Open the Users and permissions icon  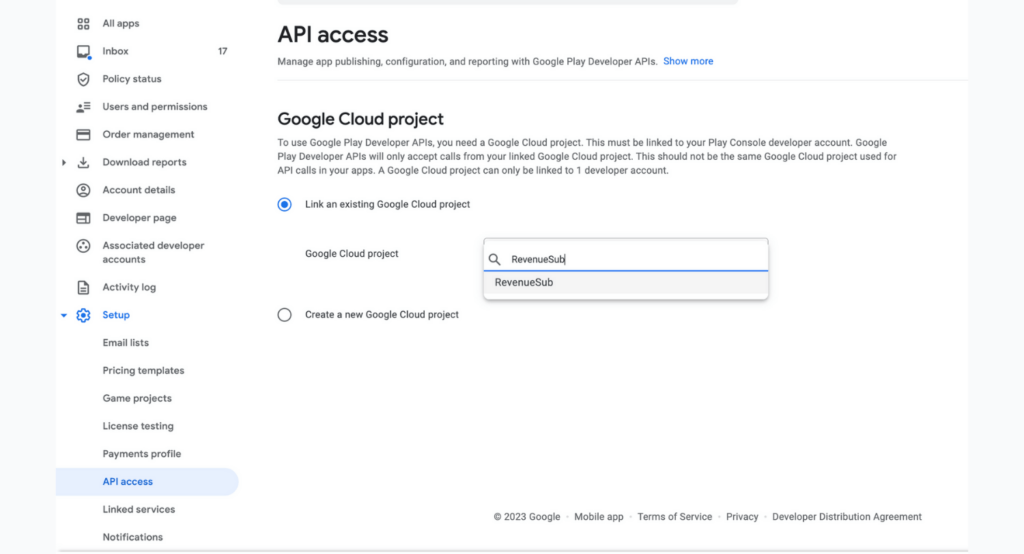click(x=83, y=107)
